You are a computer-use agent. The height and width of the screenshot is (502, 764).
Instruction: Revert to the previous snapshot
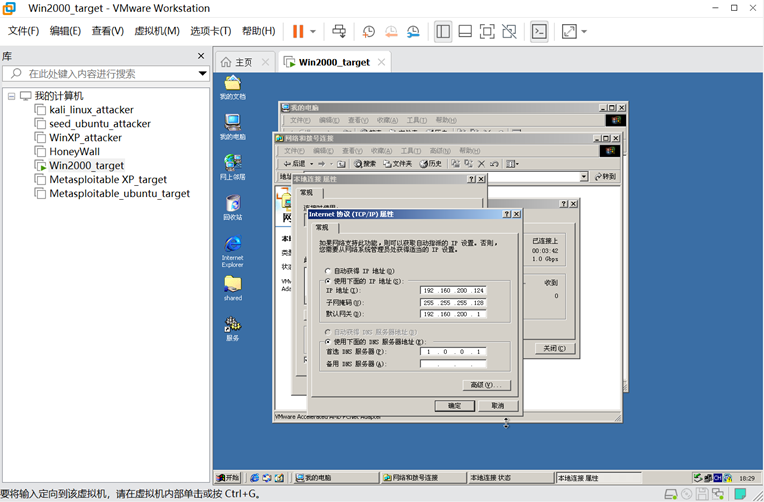click(x=391, y=32)
